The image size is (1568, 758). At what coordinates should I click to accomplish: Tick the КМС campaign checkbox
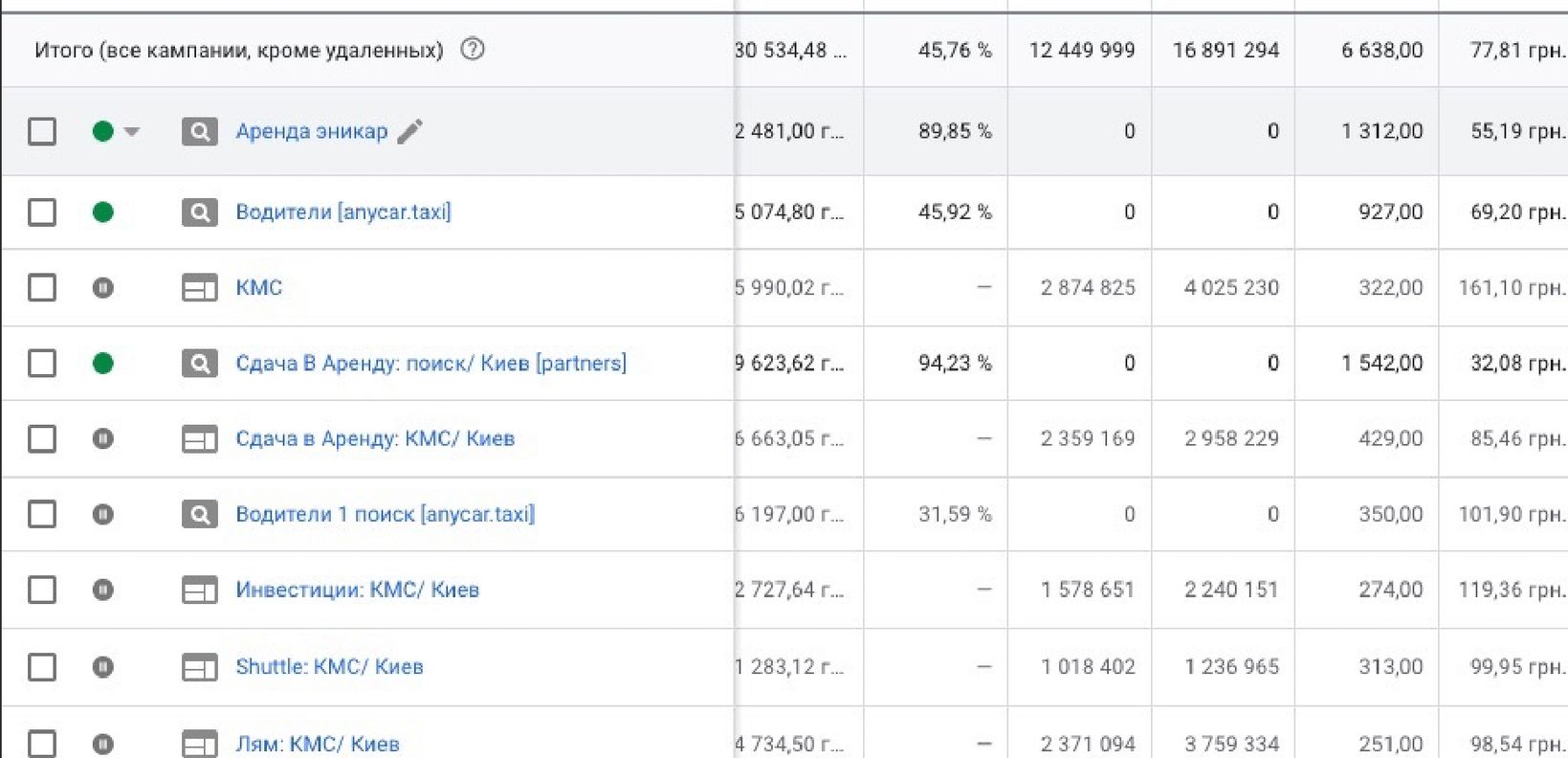(x=42, y=287)
